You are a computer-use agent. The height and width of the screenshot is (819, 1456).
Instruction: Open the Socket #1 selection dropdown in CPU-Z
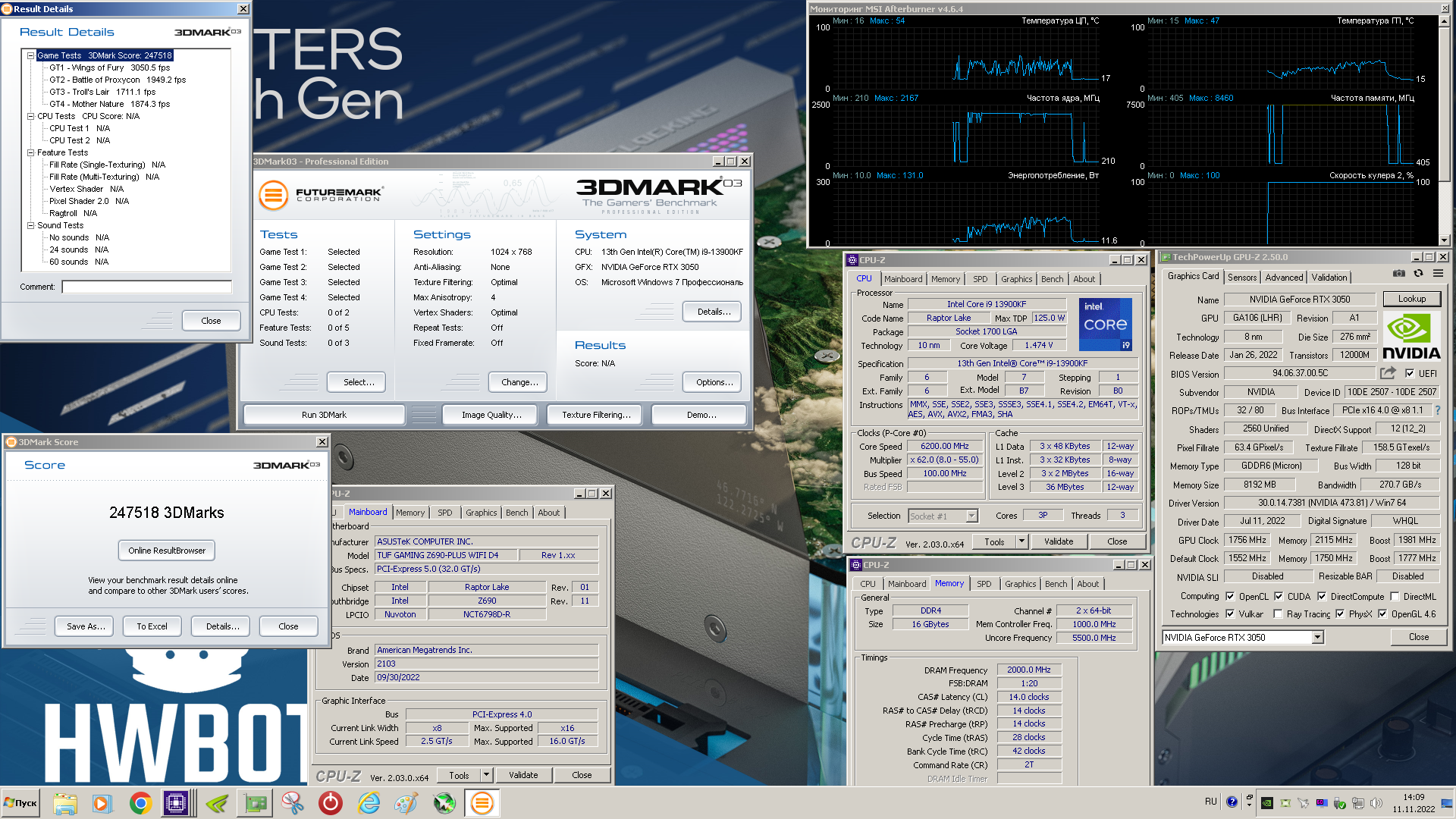pos(971,516)
